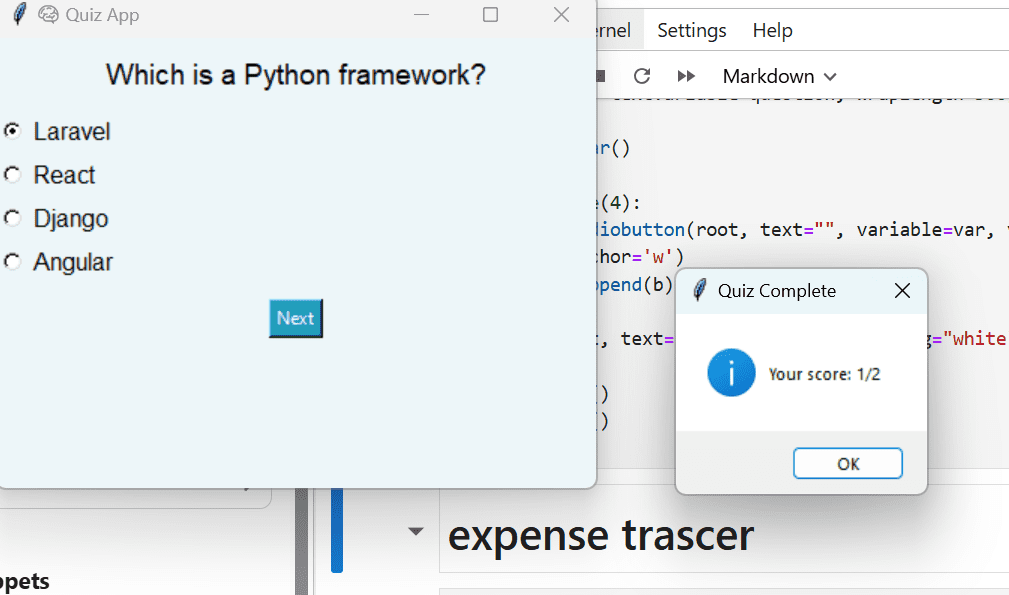1009x595 pixels.
Task: Click the restart kernel icon
Action: 642,77
